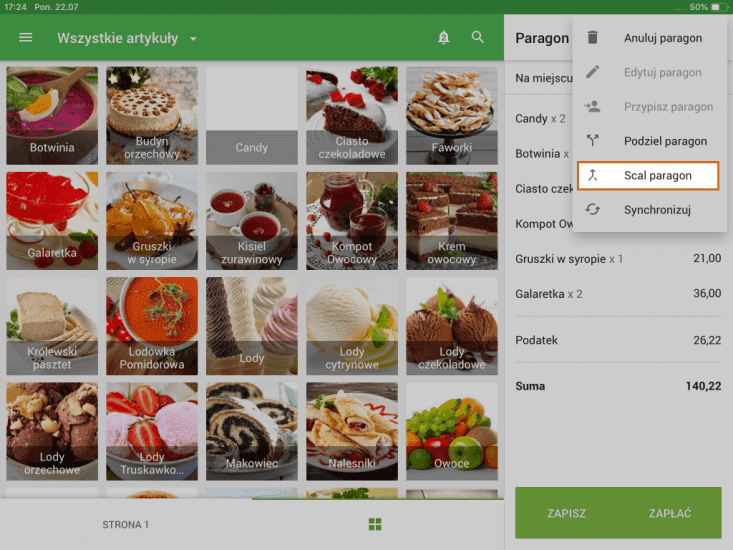Click the sync icon beside Synchronizuj

pyautogui.click(x=593, y=210)
